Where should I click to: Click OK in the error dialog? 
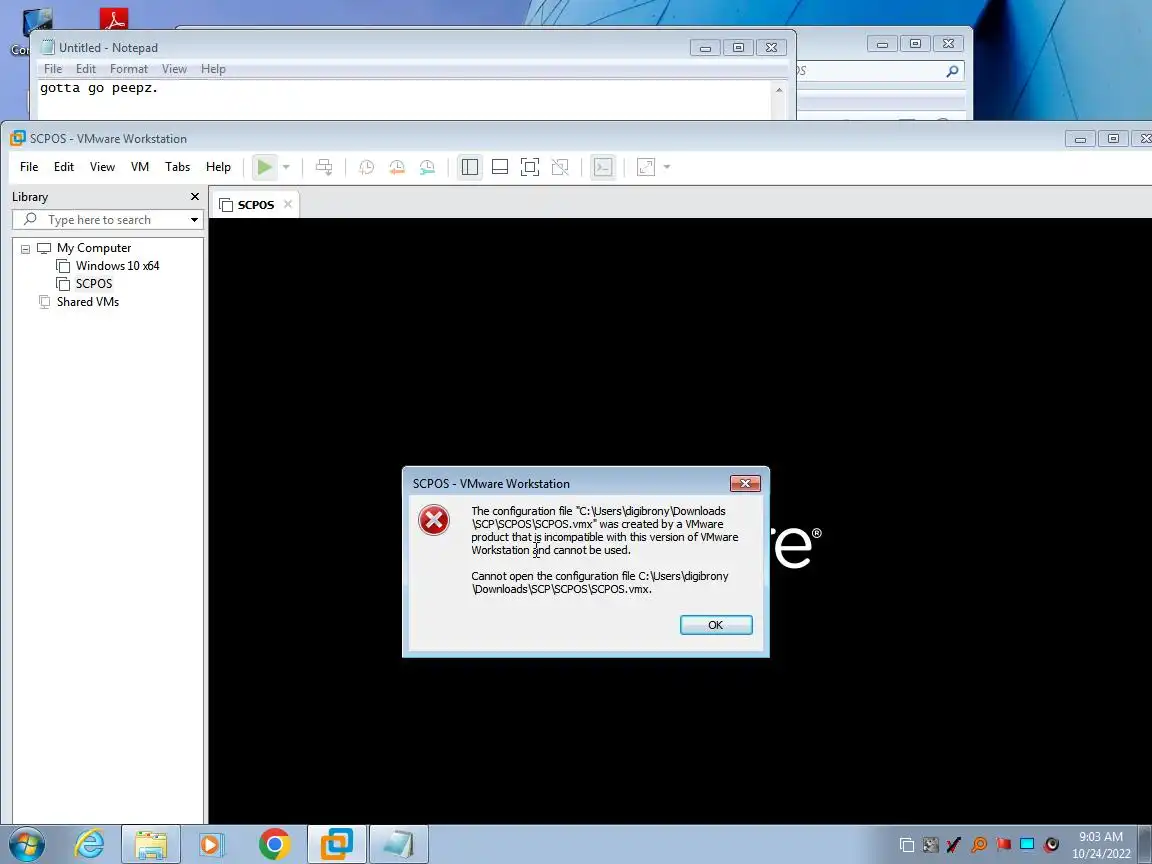click(x=716, y=624)
